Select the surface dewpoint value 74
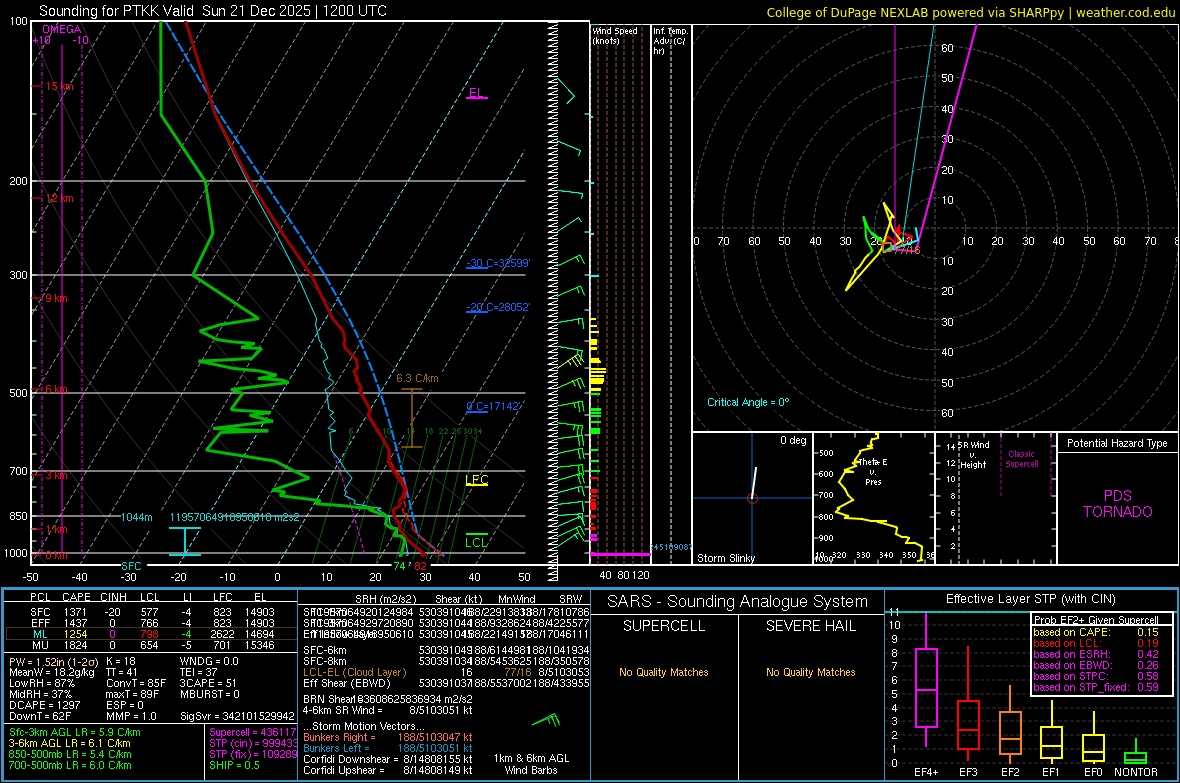1180x783 pixels. (400, 566)
